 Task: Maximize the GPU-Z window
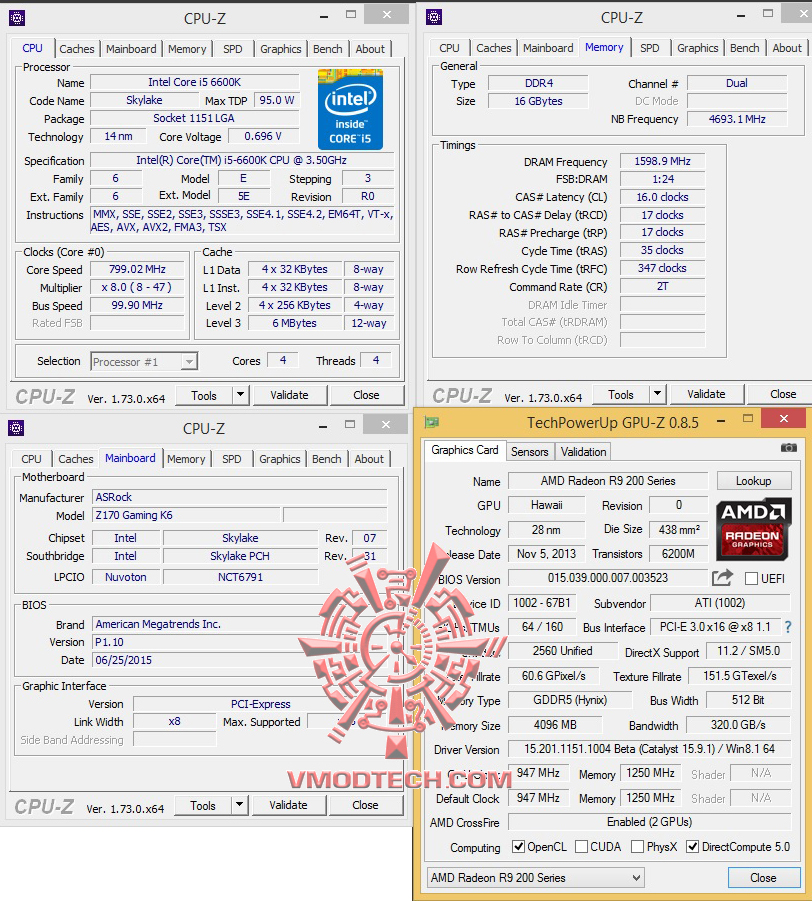click(x=748, y=418)
